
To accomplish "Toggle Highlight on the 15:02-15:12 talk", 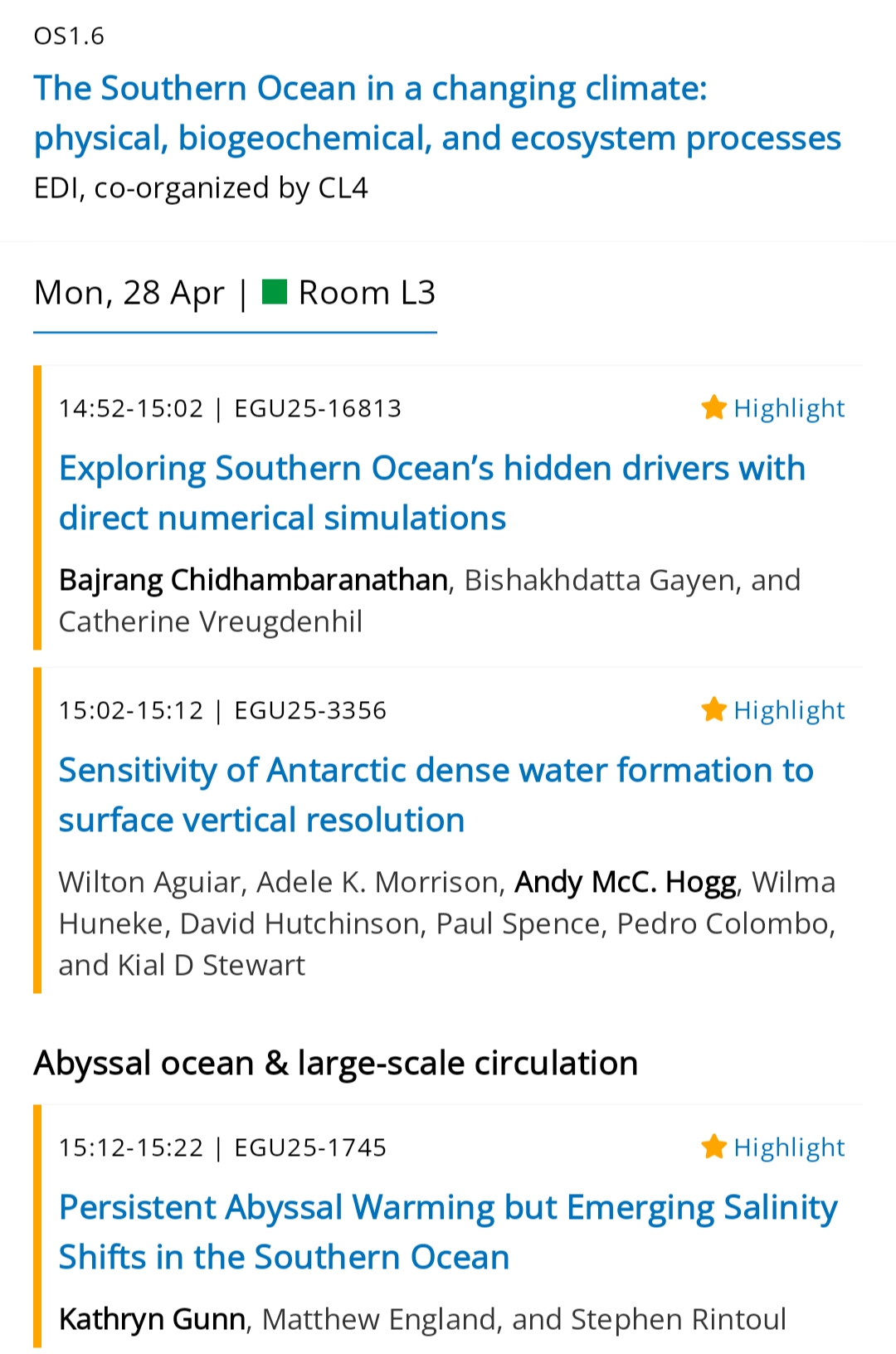I will [x=788, y=710].
